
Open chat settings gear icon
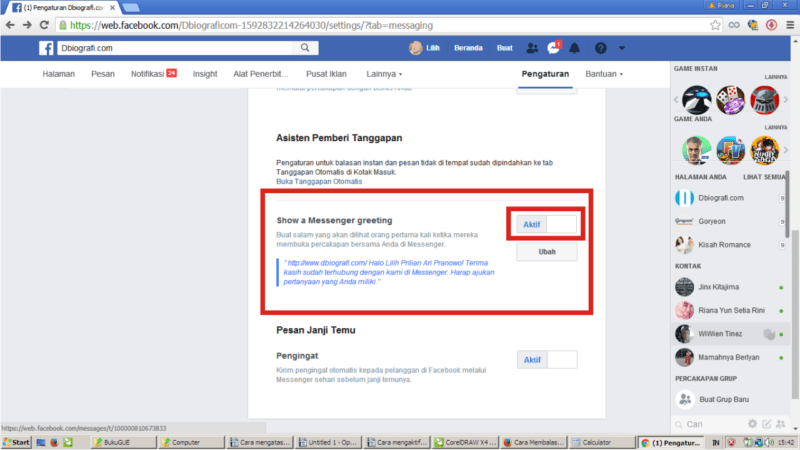pos(752,423)
